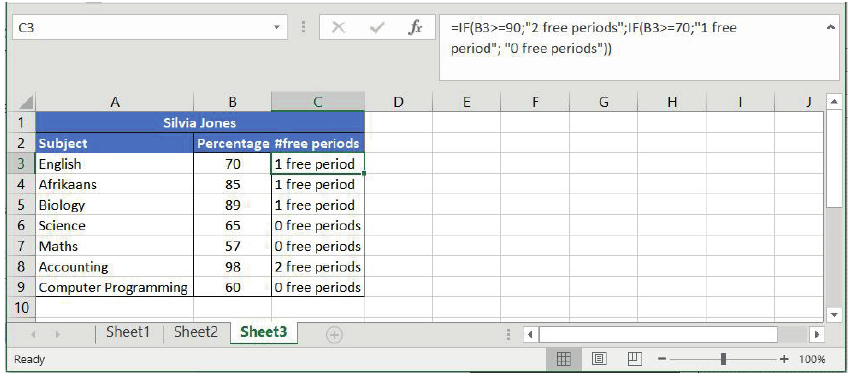
Task: Open the Sheet1 tab
Action: [128, 332]
